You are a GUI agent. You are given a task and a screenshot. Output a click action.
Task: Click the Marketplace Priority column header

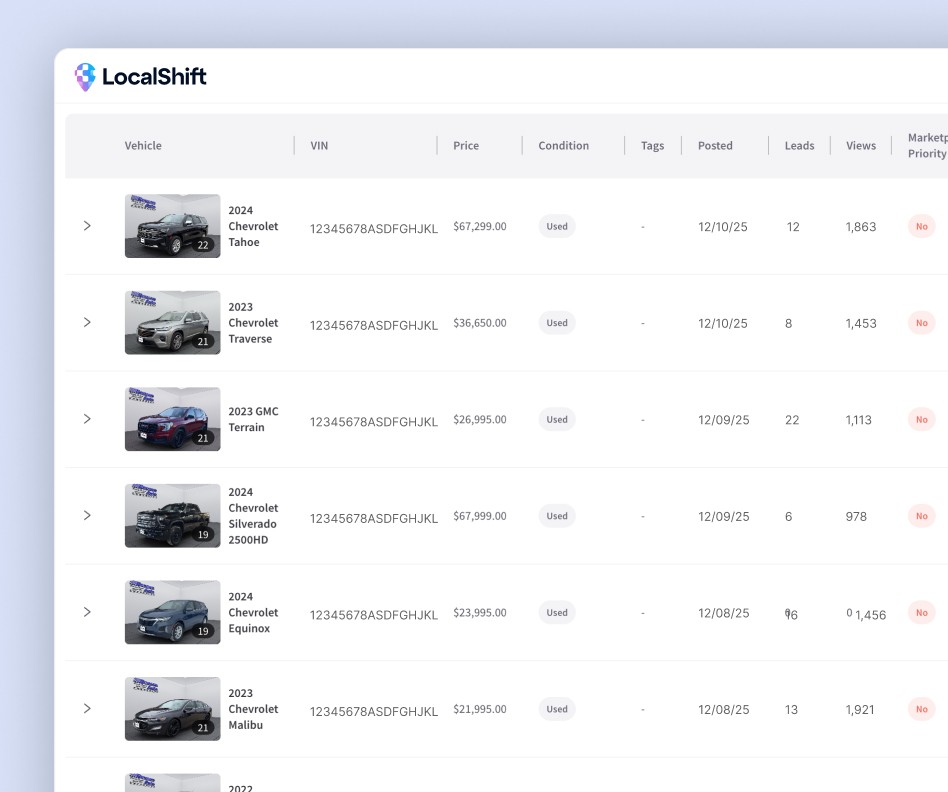(927, 146)
